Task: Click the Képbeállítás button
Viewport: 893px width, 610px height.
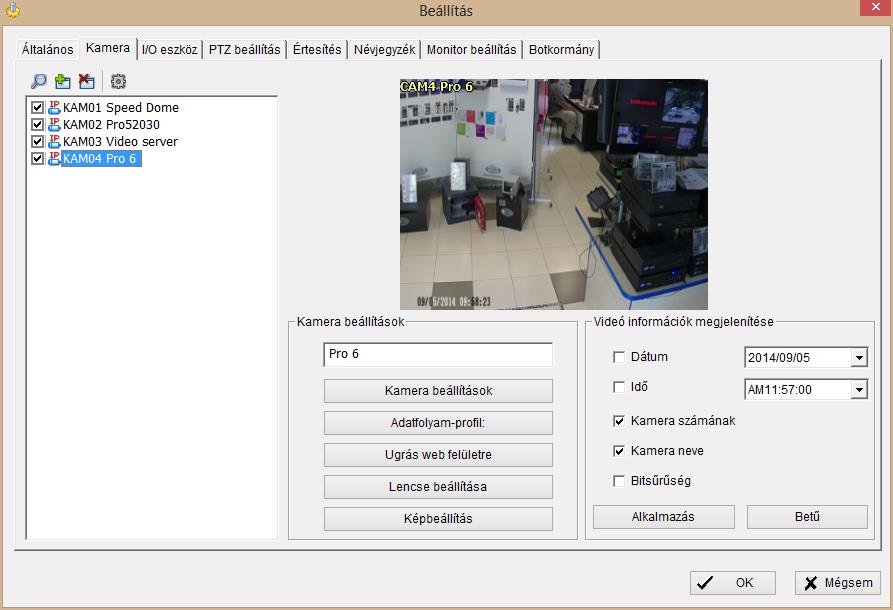Action: [438, 518]
